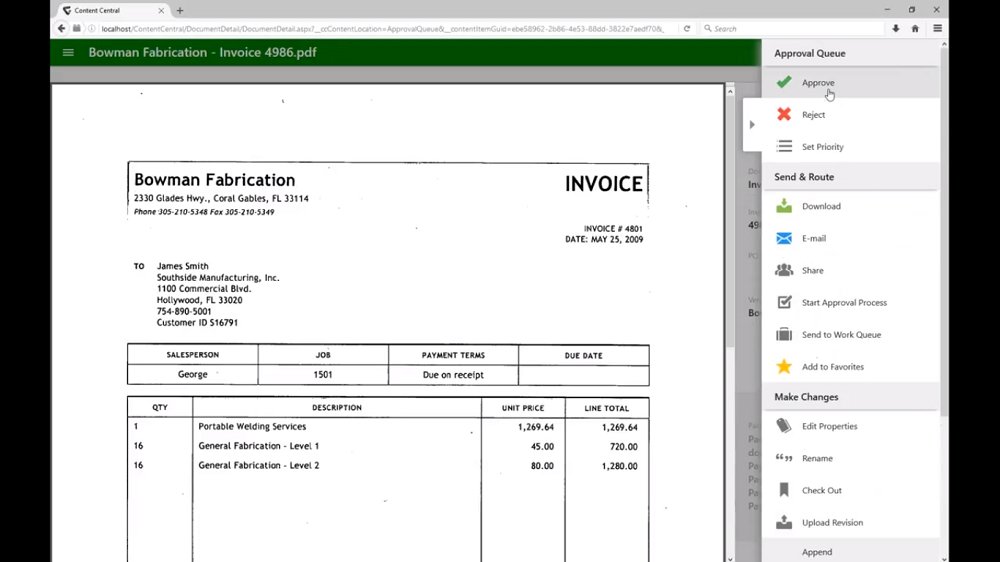Reload the page with refresh icon

tap(687, 29)
